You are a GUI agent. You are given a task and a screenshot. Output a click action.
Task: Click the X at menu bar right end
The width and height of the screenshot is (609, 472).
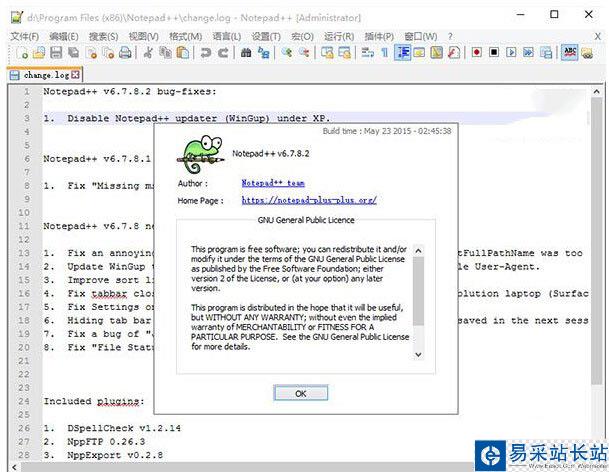coord(598,36)
